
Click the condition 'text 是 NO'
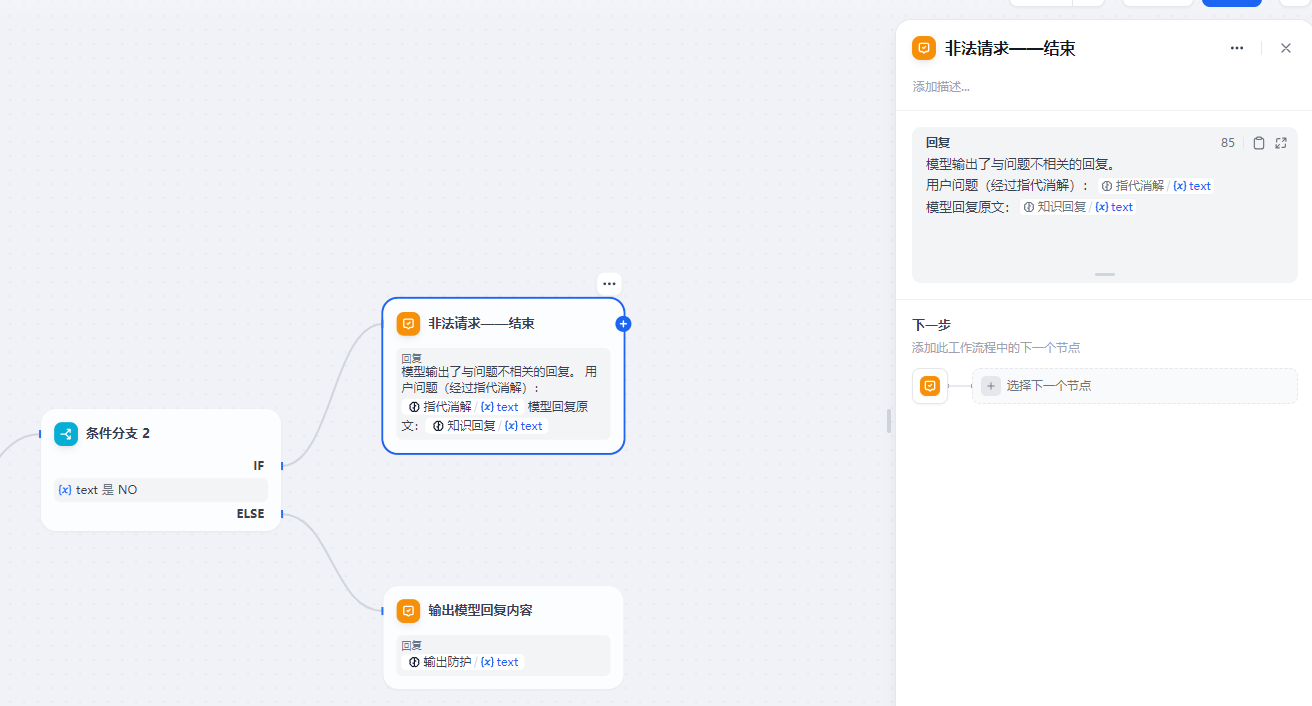pyautogui.click(x=161, y=490)
